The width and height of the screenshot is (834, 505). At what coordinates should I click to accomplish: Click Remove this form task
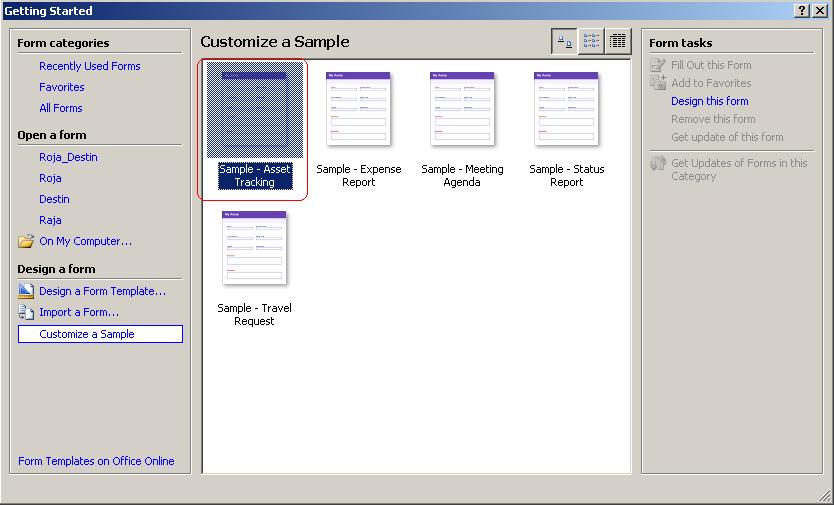coord(713,119)
